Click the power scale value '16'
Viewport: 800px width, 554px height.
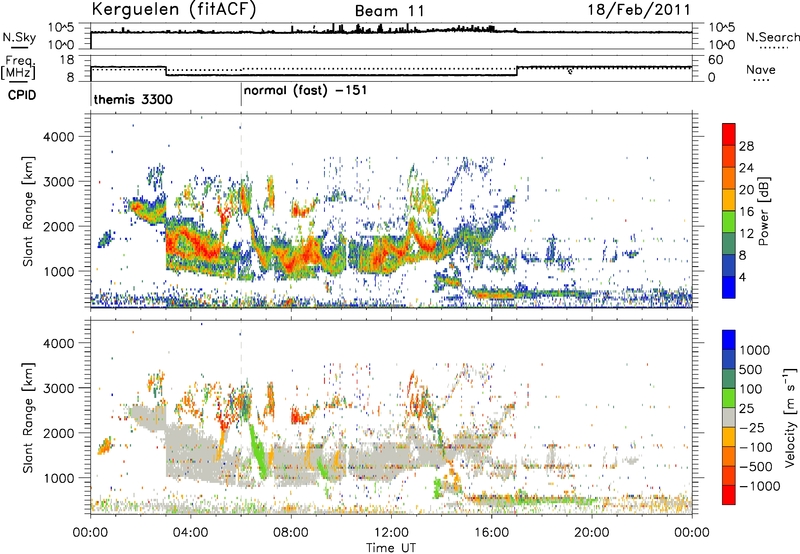(746, 212)
